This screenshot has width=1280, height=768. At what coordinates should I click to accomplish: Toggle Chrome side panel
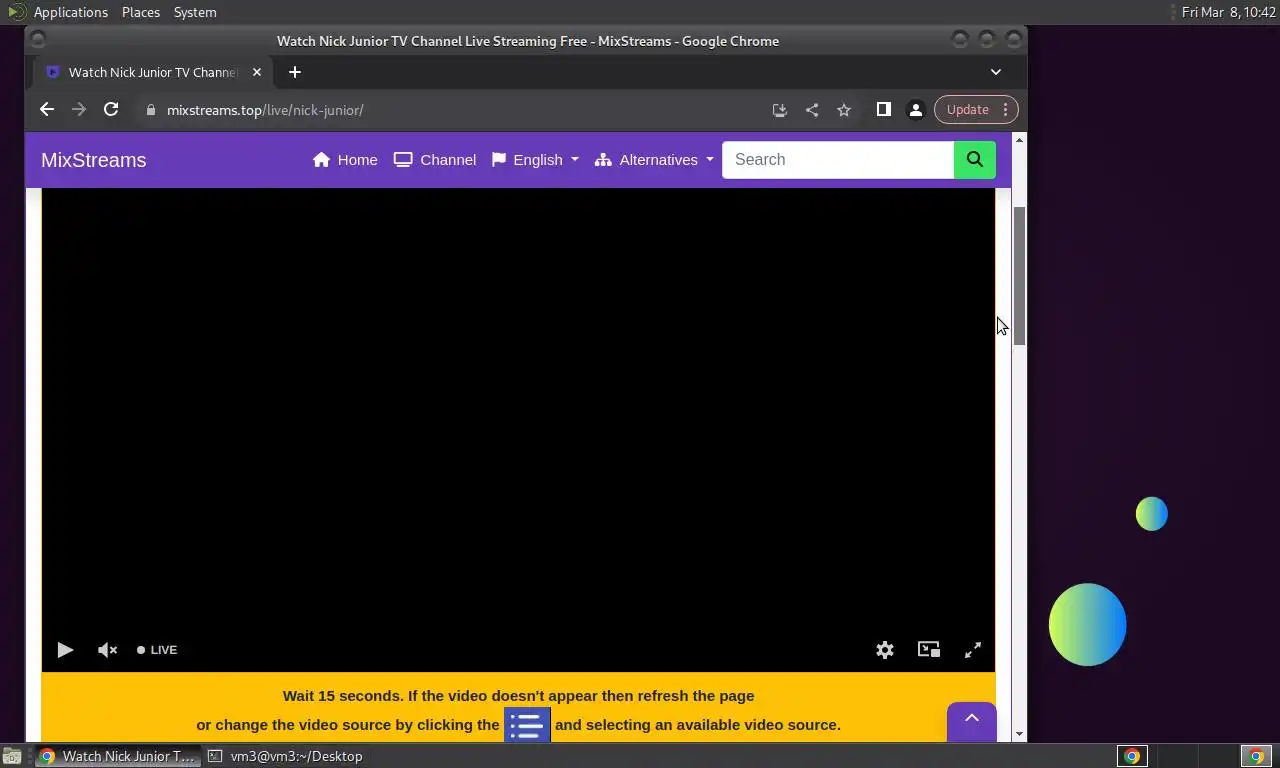coord(884,110)
